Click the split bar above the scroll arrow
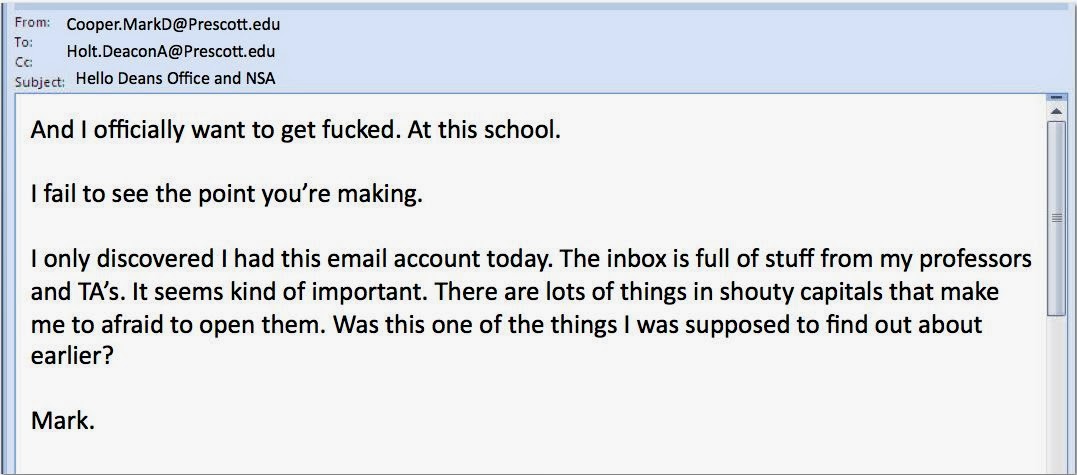The width and height of the screenshot is (1077, 475). pos(1057,96)
